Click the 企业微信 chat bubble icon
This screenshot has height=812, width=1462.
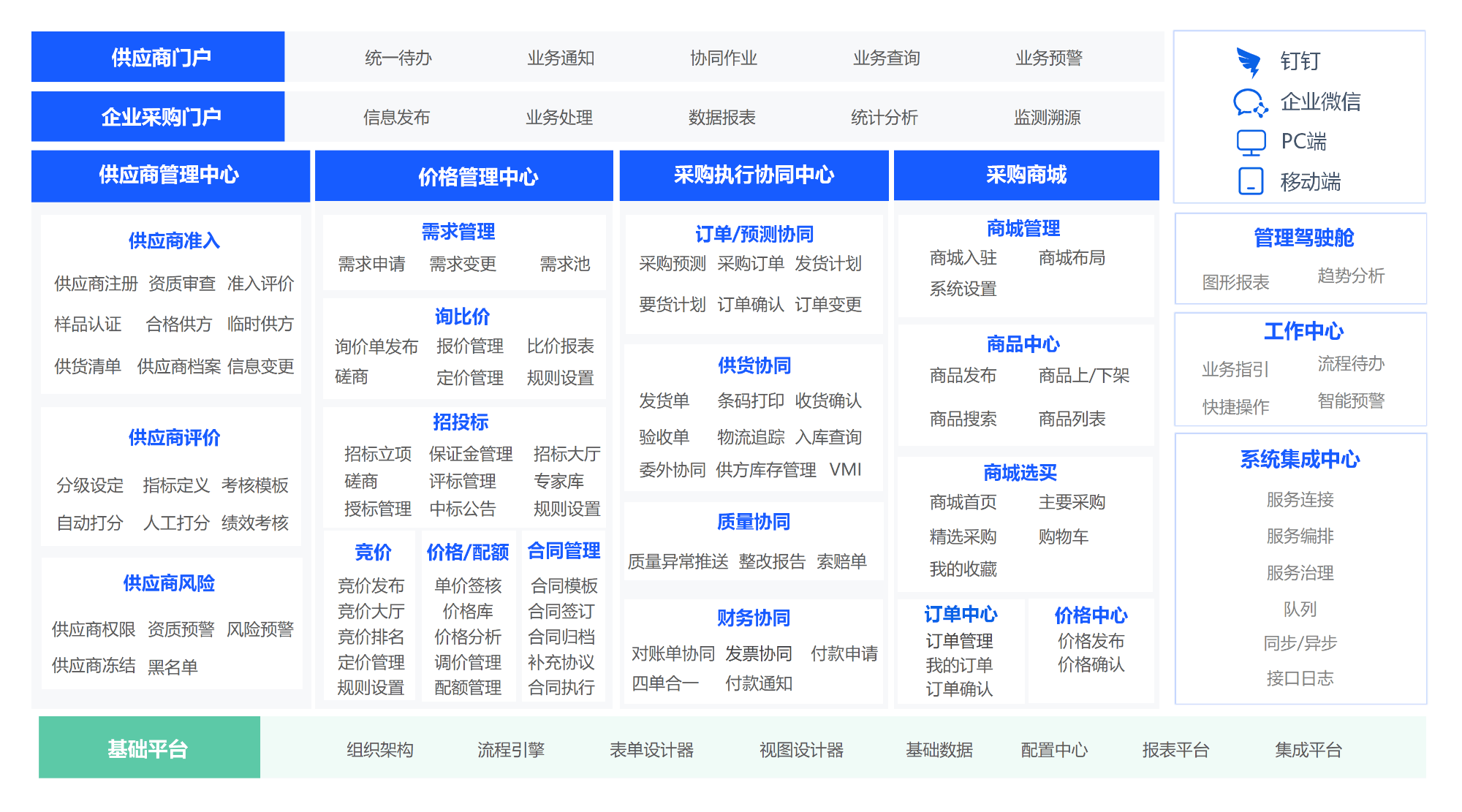point(1250,102)
